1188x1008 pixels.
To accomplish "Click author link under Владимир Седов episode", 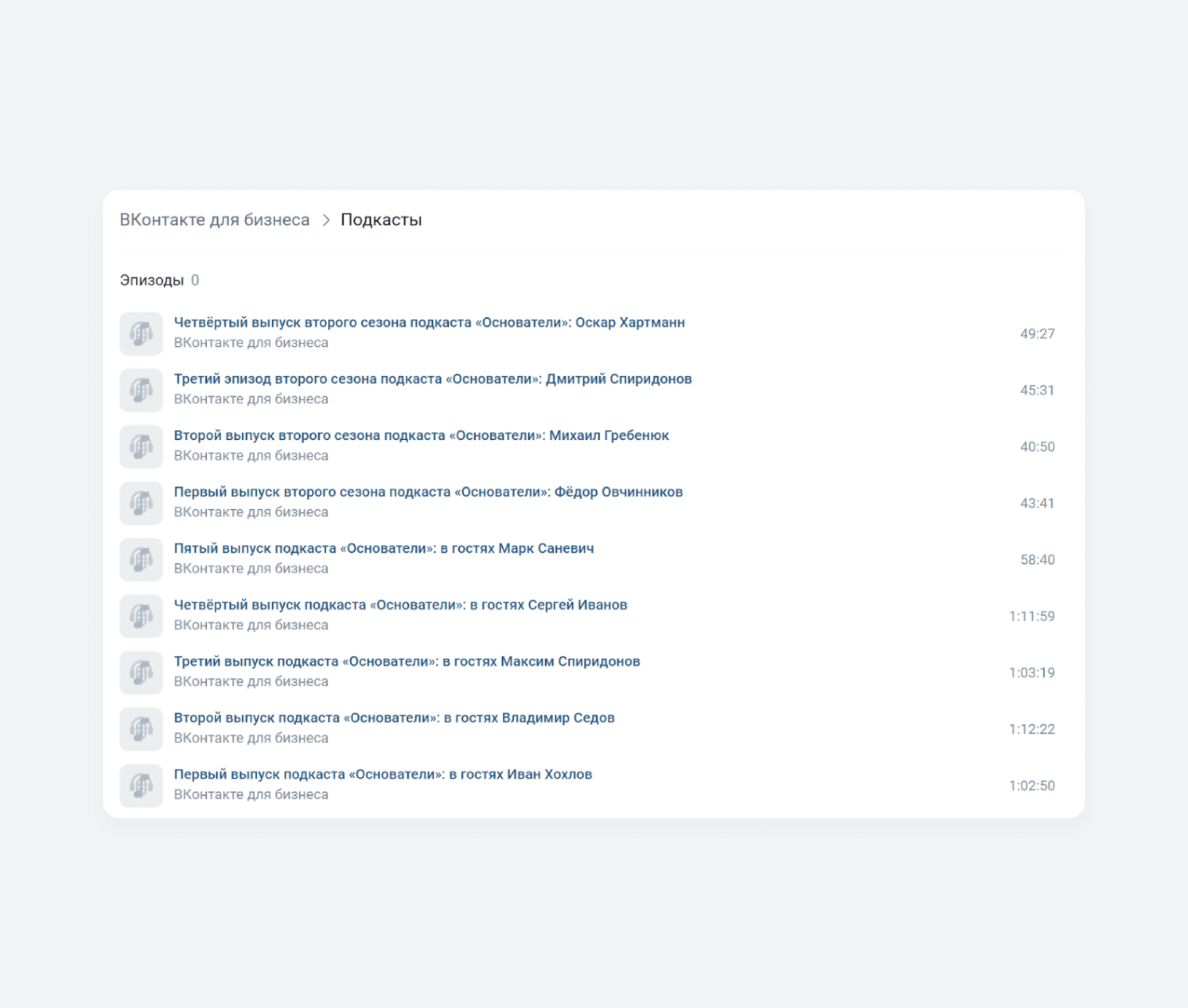I will [251, 738].
